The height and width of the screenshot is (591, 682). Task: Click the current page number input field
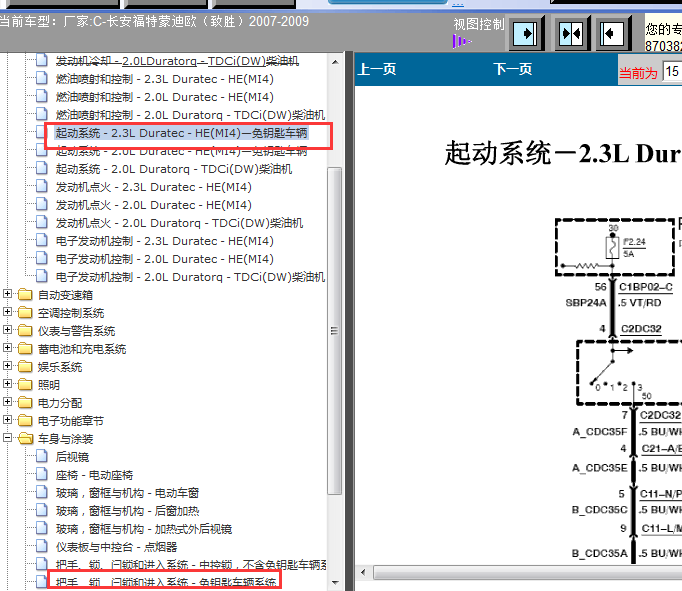tap(670, 72)
